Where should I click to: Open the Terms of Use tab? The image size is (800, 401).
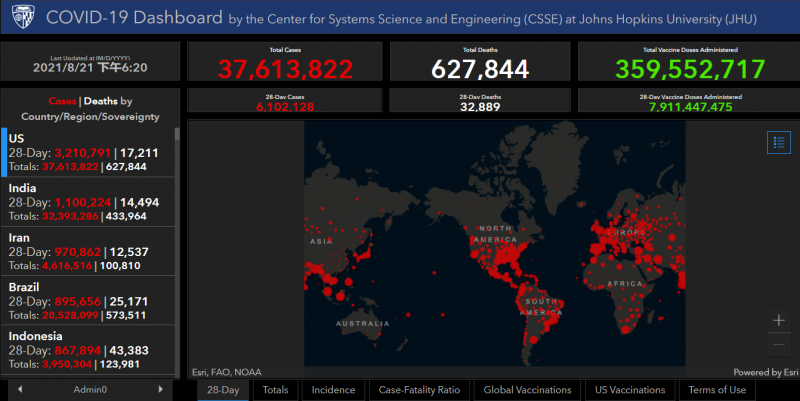[717, 390]
